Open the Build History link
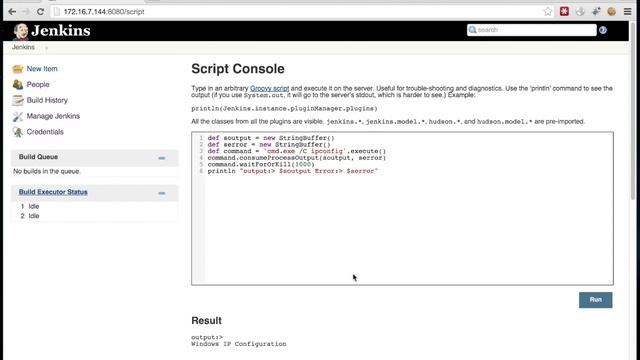The width and height of the screenshot is (640, 360). (x=47, y=100)
